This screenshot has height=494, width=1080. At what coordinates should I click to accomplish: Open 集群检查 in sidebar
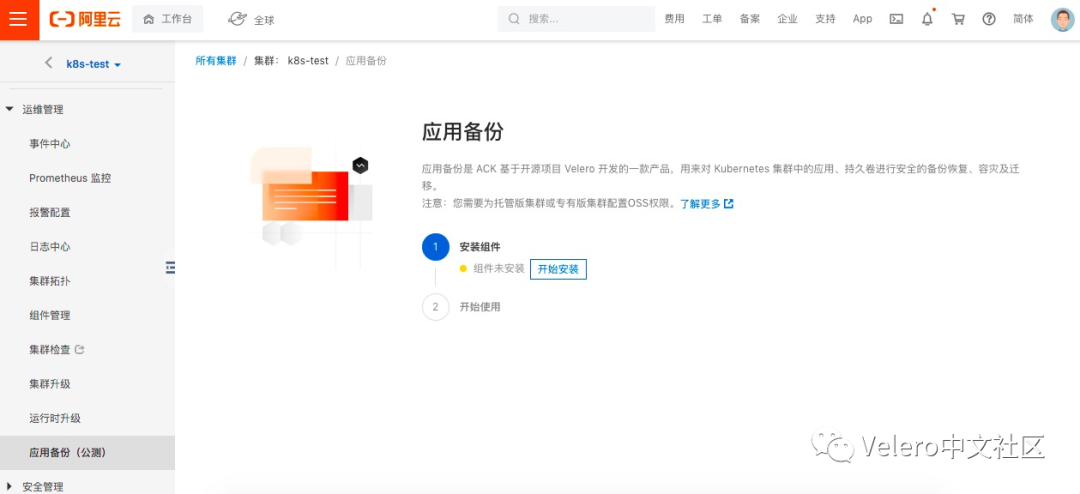tap(50, 350)
